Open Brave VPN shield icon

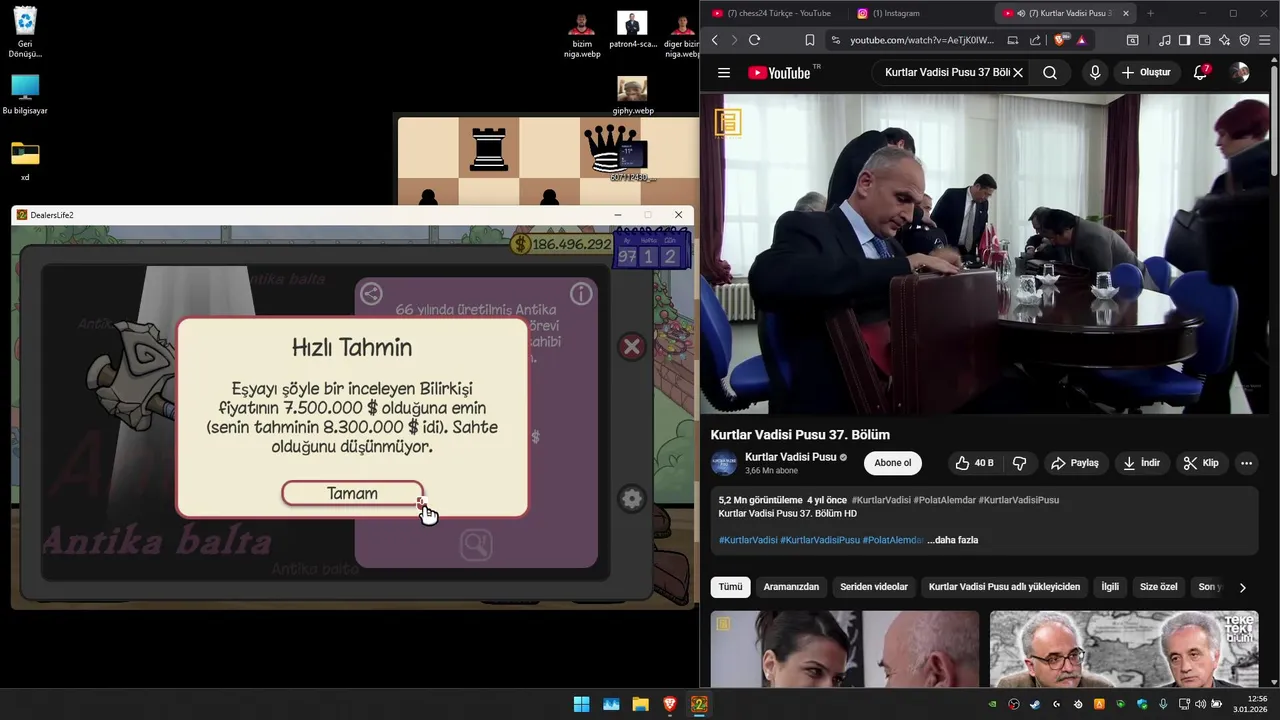[1245, 40]
